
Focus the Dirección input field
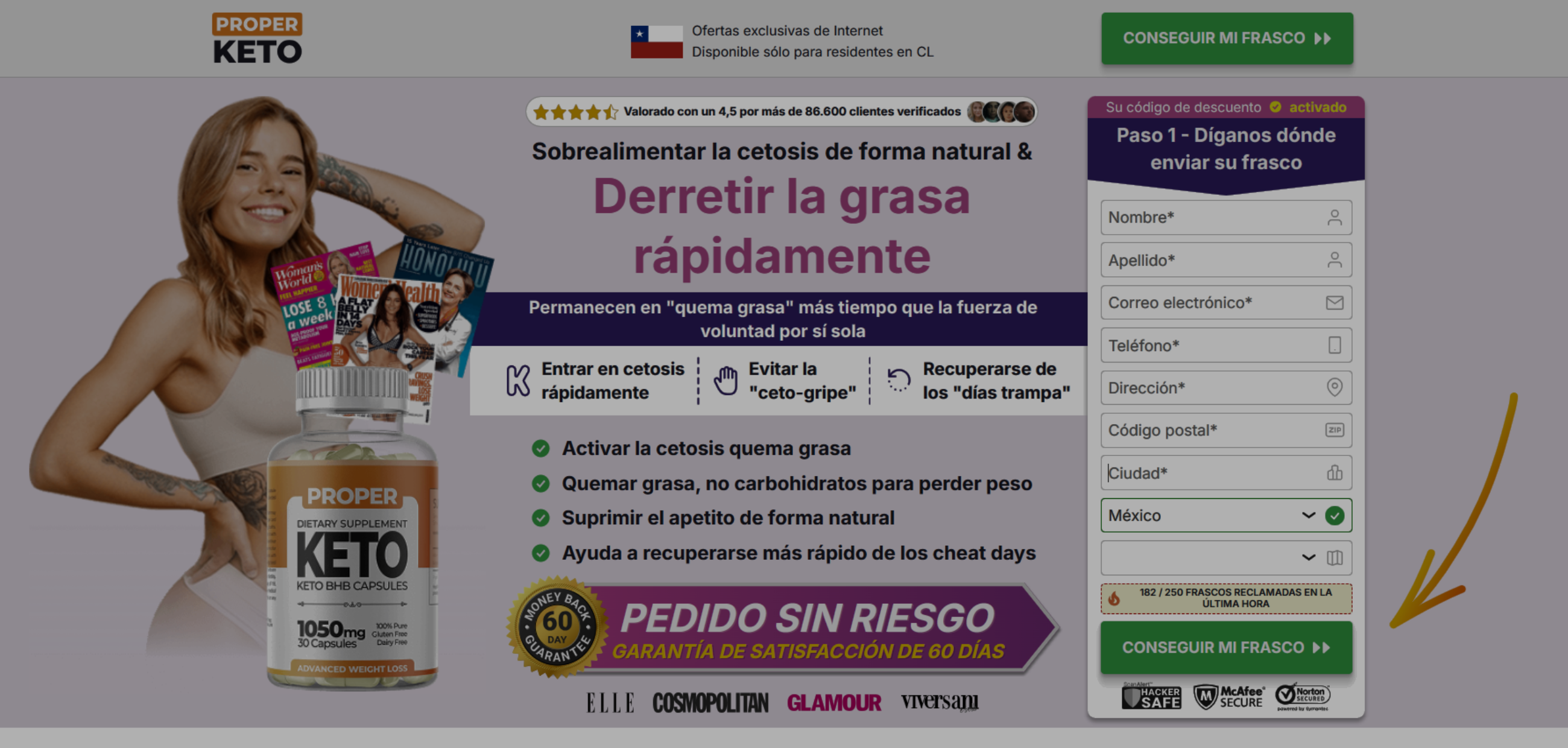click(1226, 388)
